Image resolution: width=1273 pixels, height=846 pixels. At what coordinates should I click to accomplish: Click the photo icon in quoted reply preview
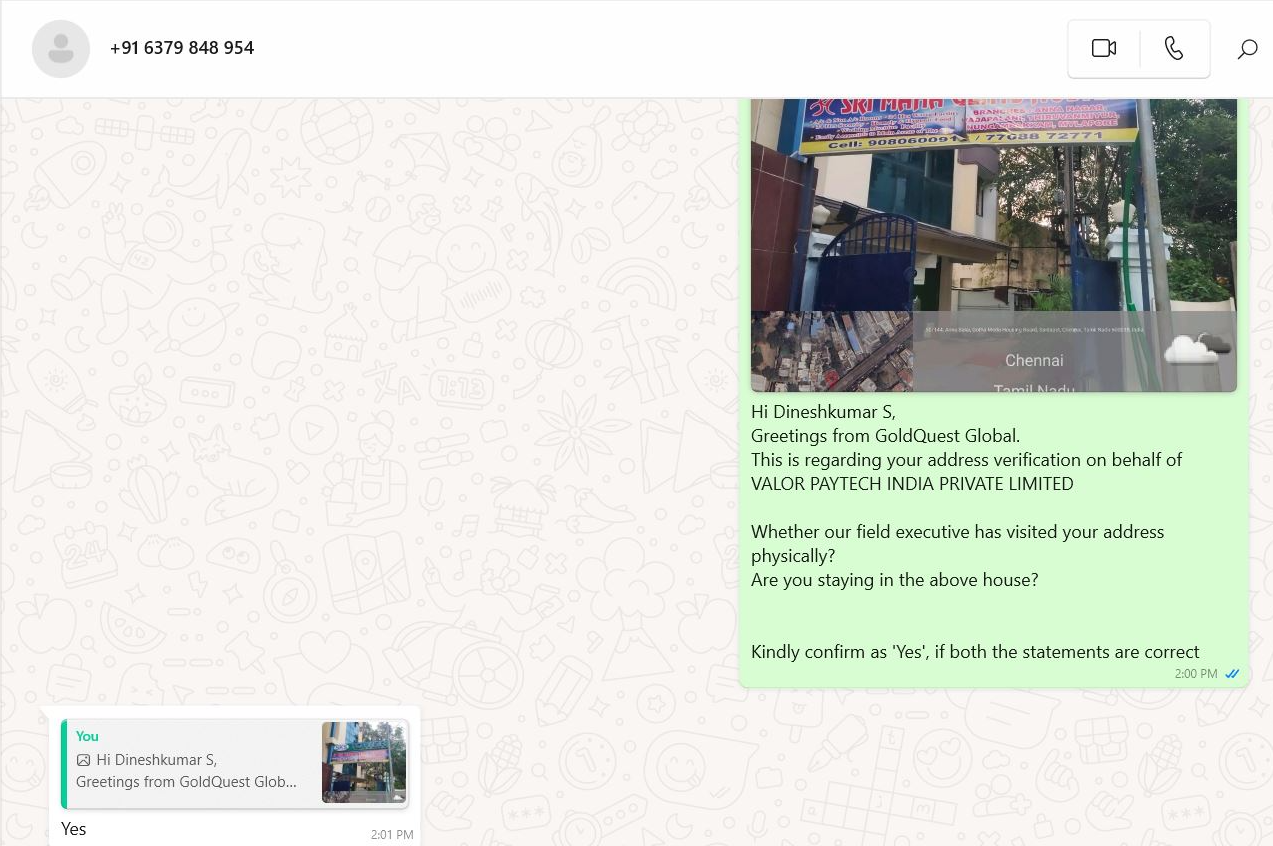tap(84, 760)
